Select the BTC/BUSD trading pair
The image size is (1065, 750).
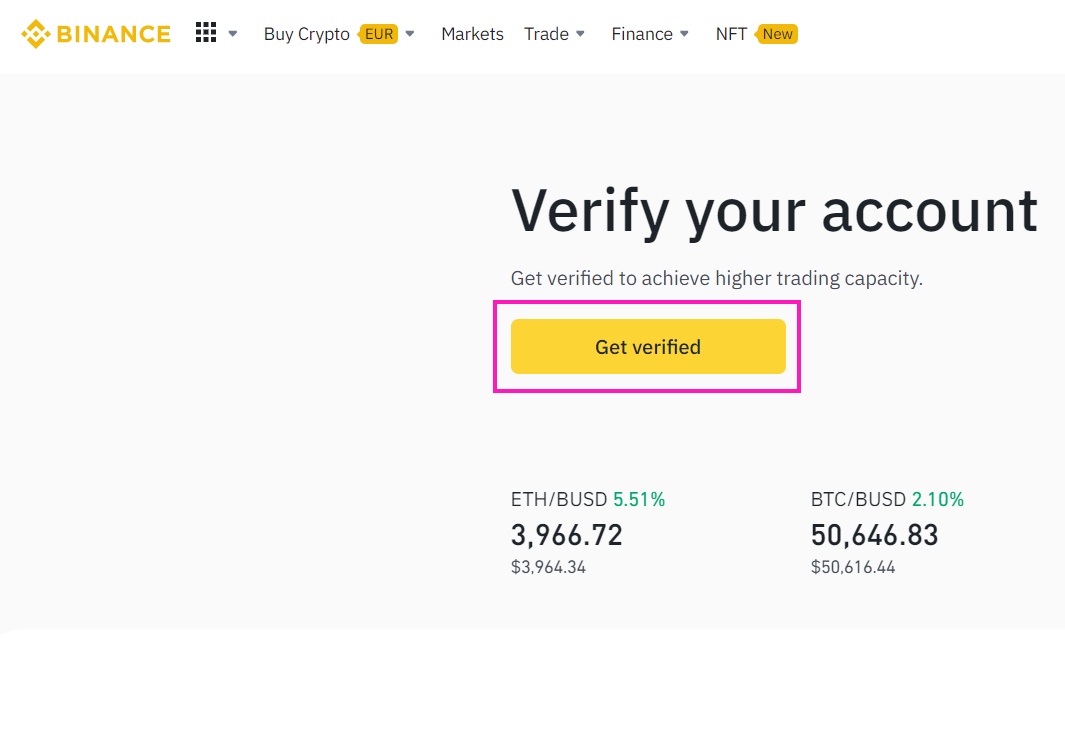(x=858, y=499)
